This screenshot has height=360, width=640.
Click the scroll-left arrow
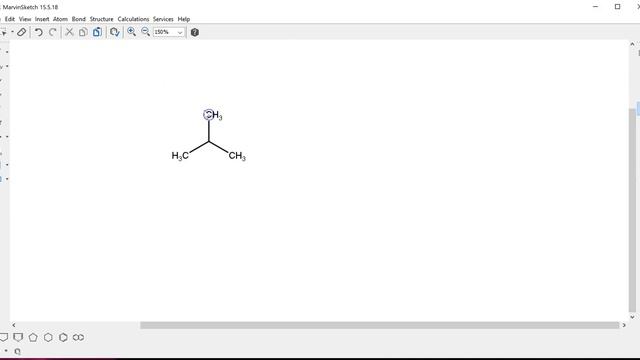tap(14, 325)
